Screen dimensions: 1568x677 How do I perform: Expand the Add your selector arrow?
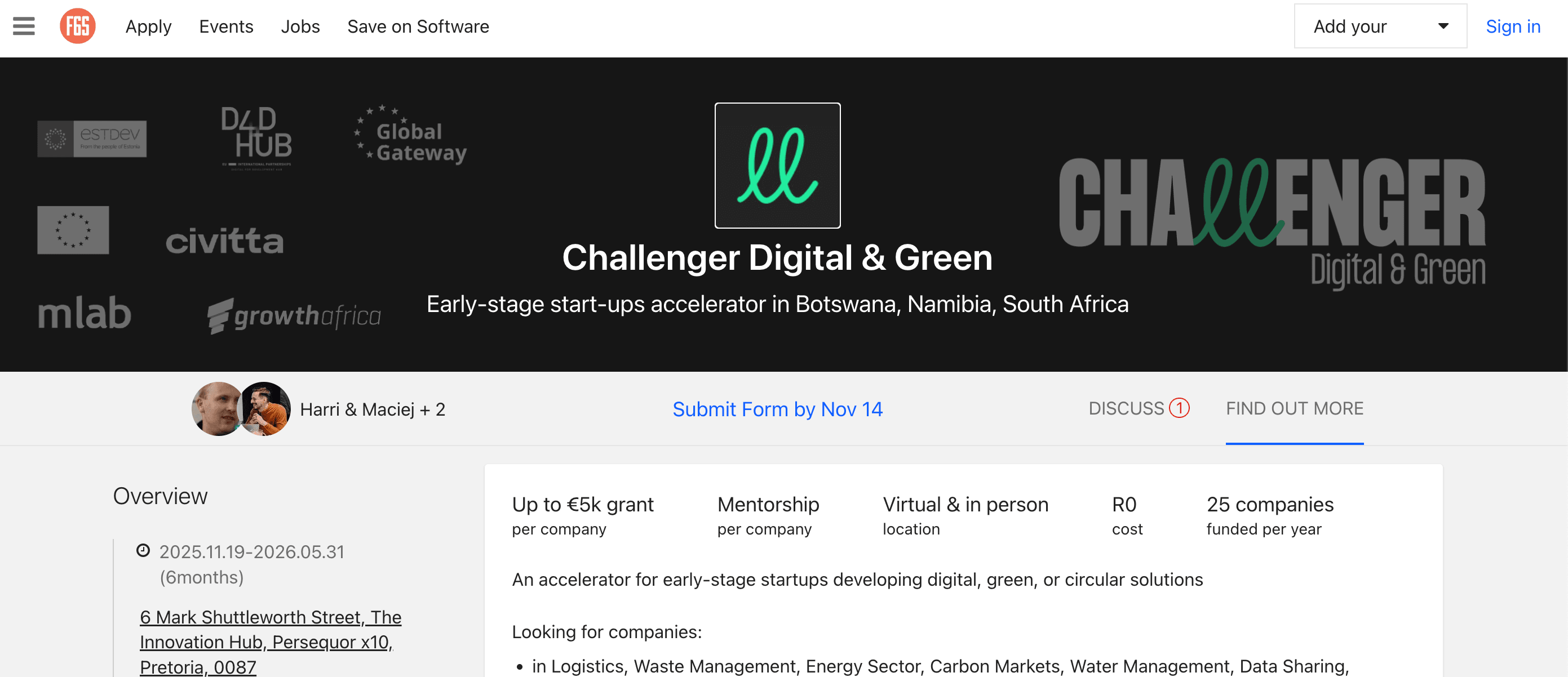[x=1443, y=26]
